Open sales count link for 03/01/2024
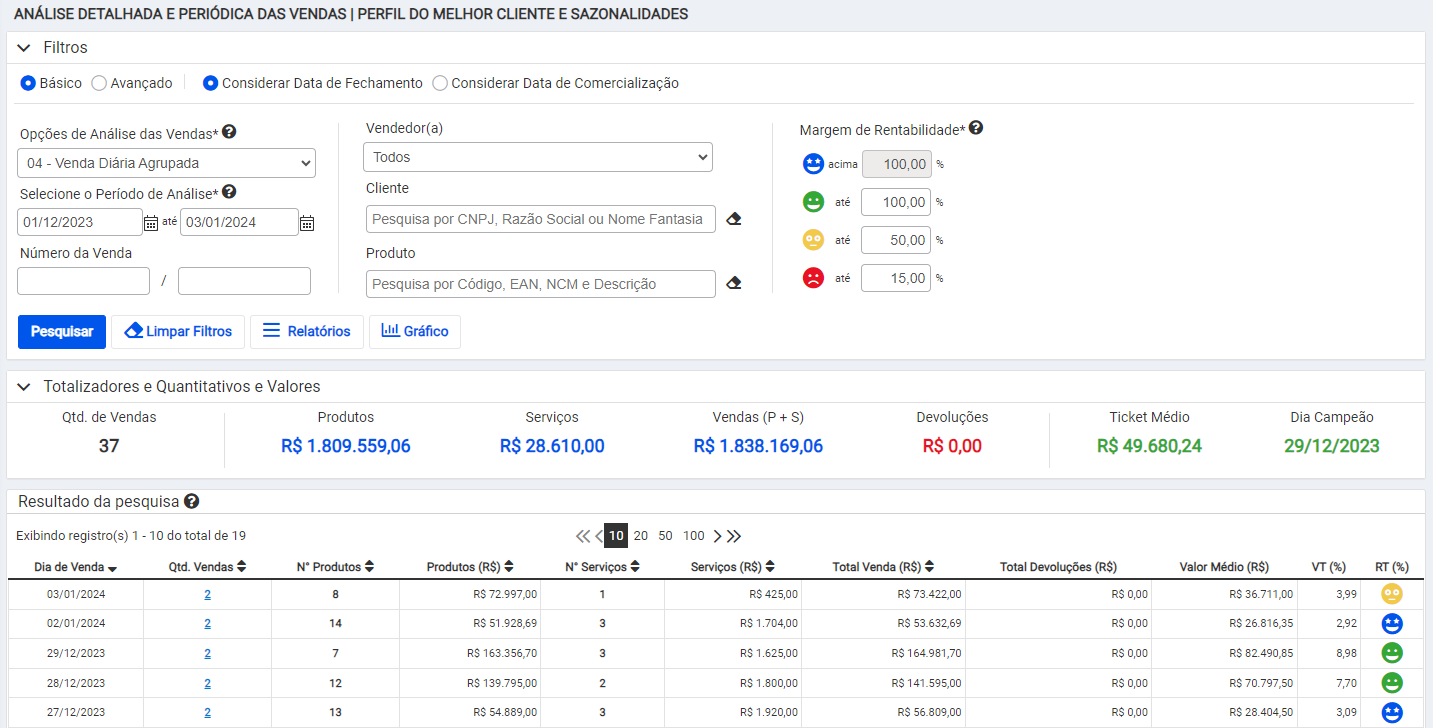1433x728 pixels. 207,594
